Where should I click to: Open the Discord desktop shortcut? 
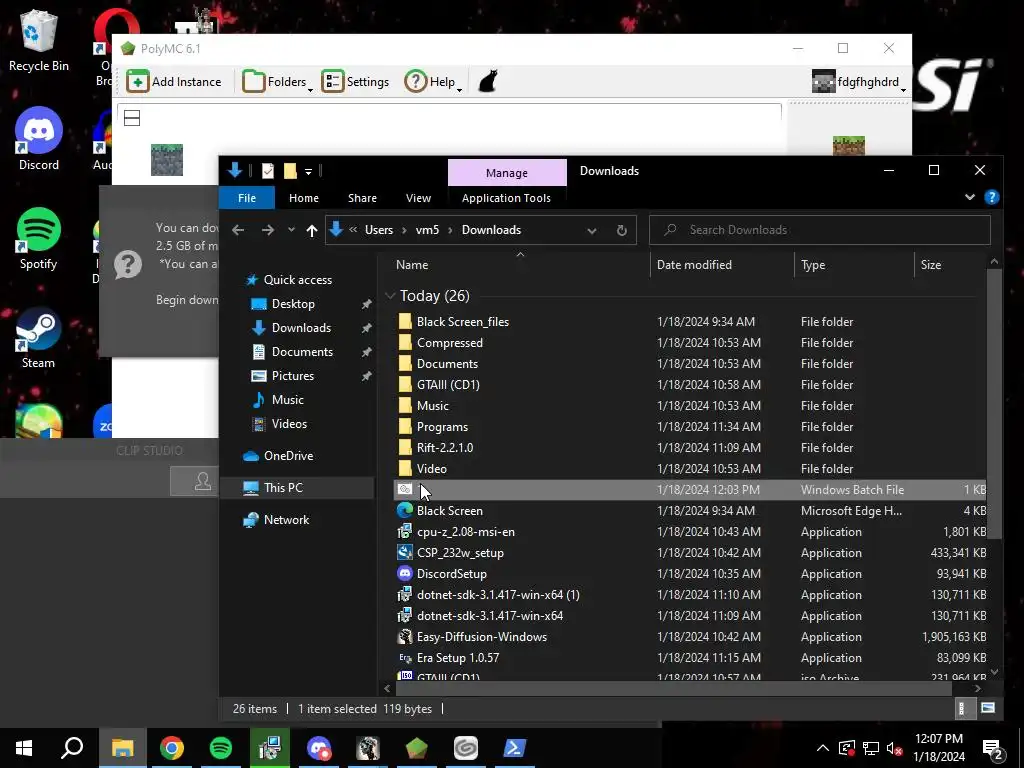coord(39,139)
